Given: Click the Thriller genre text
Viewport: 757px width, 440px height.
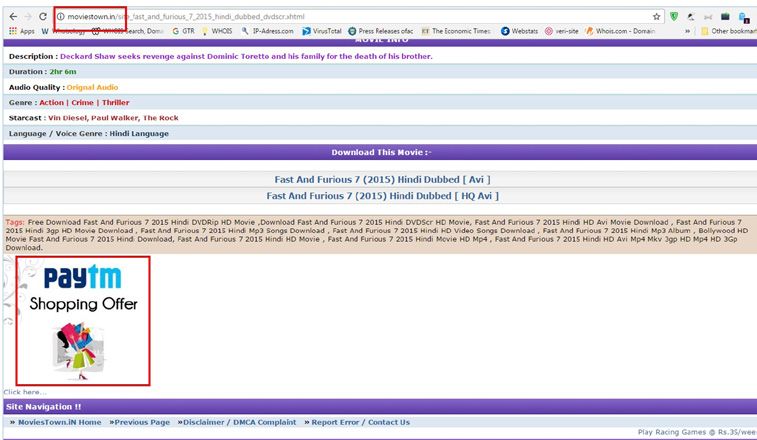Looking at the screenshot, I should (x=115, y=102).
